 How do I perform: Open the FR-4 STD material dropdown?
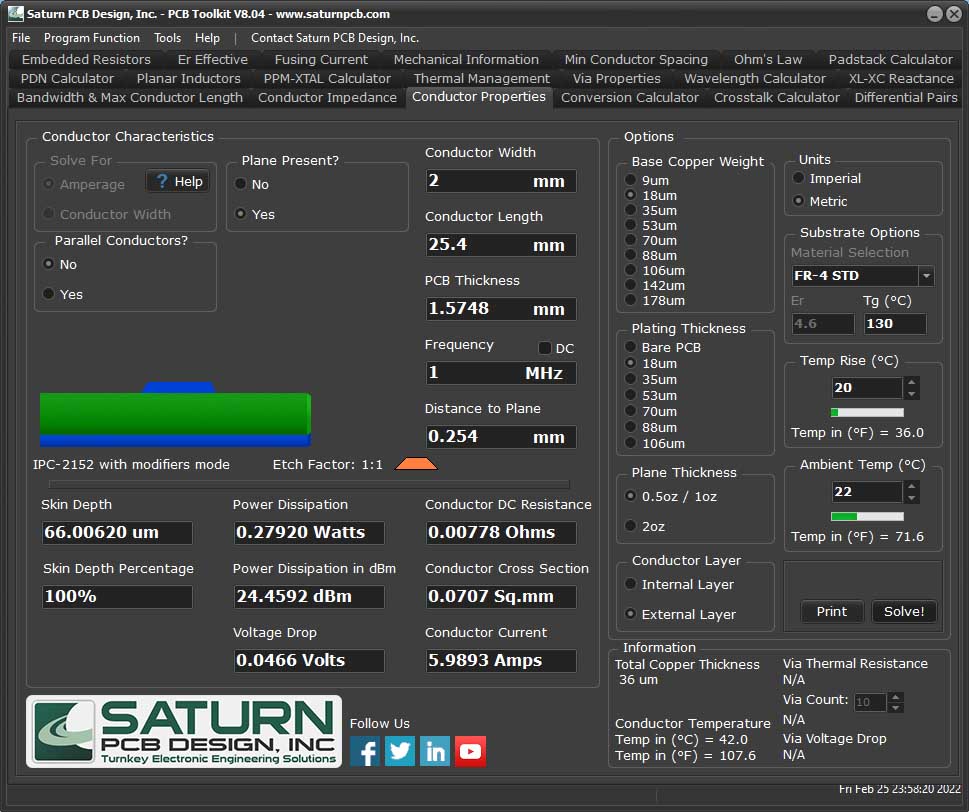(x=926, y=276)
